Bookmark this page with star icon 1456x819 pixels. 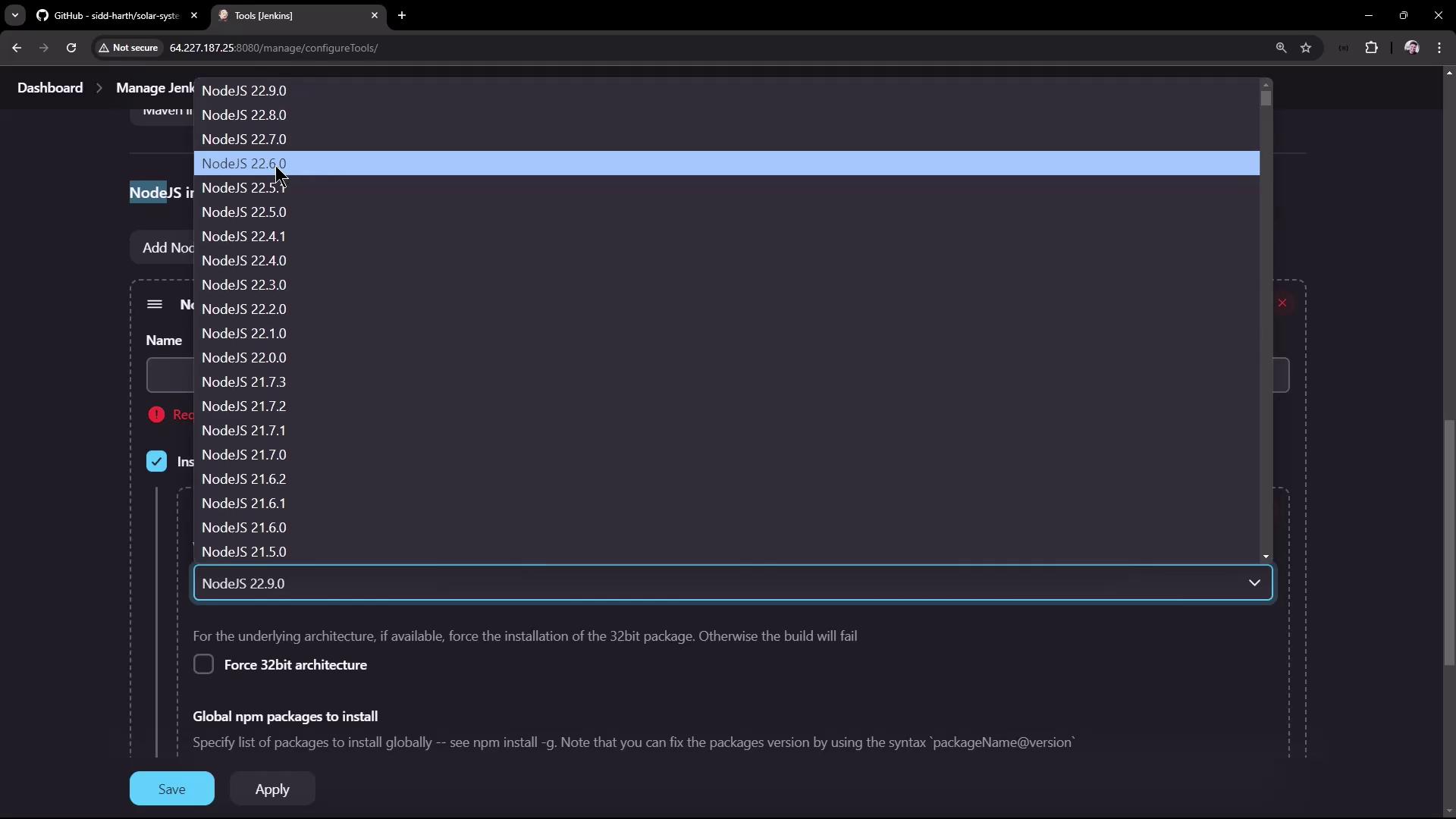[1306, 48]
